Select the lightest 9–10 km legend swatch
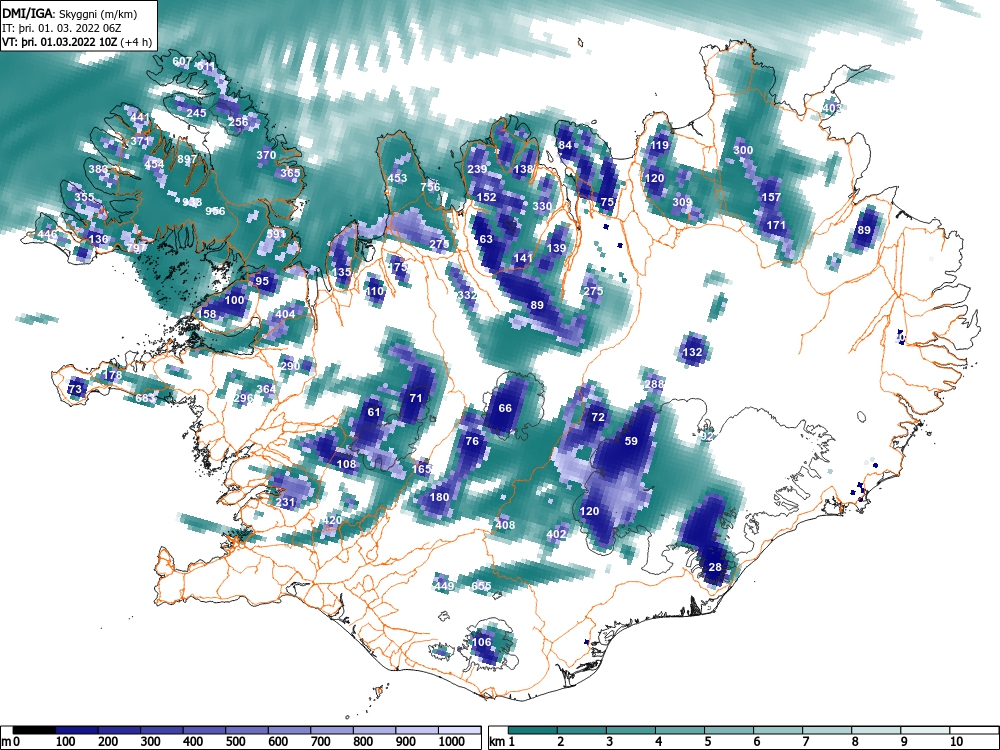Screen dimensions: 1000x750 click(925, 730)
